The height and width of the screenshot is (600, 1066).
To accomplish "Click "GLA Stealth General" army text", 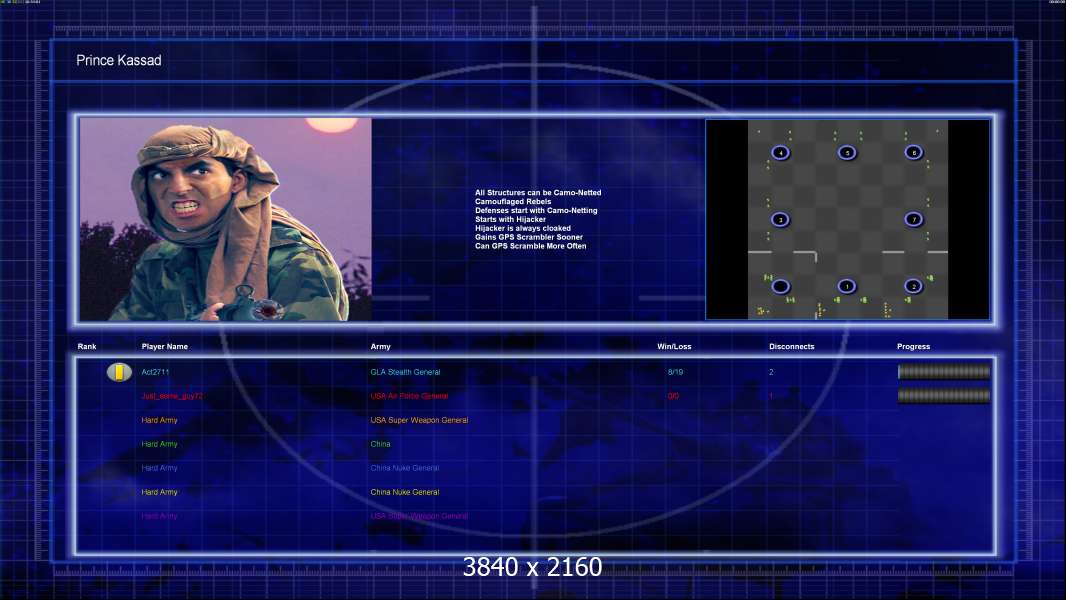I will [x=405, y=372].
